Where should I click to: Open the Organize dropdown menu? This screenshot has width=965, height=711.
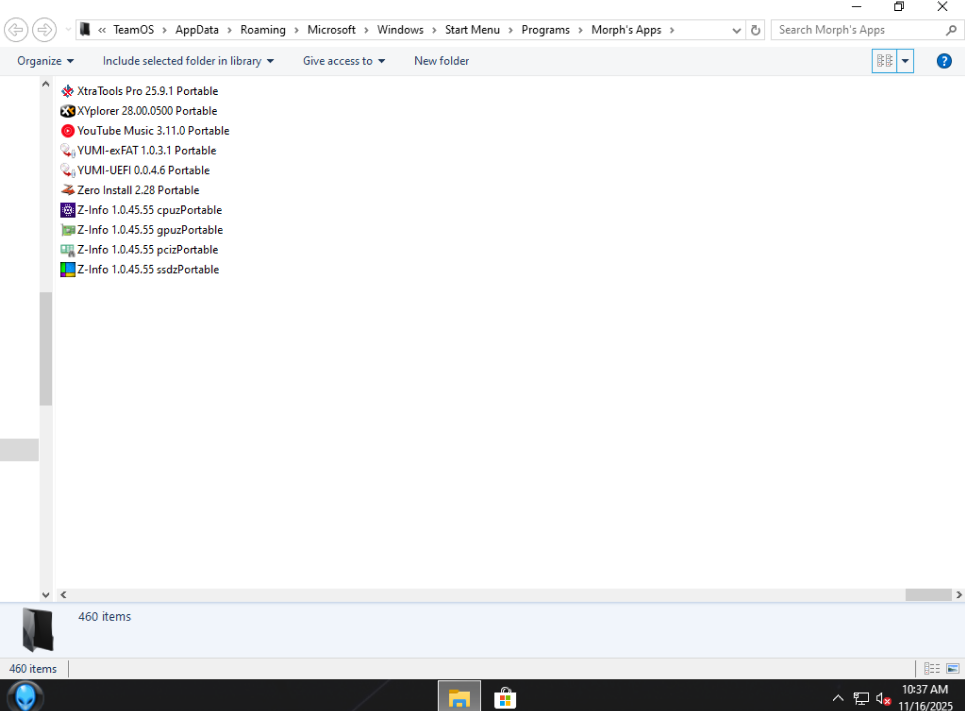pyautogui.click(x=46, y=61)
